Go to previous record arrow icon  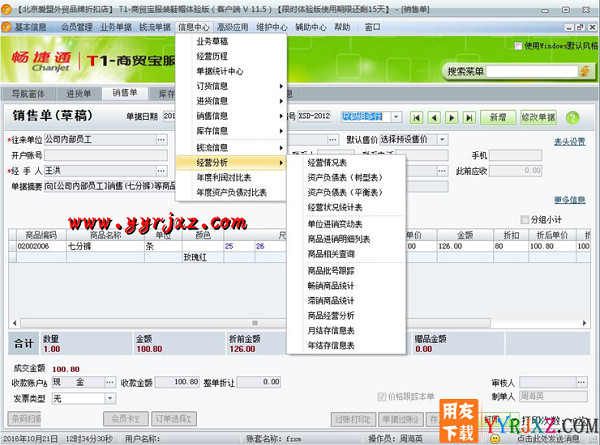click(x=434, y=117)
